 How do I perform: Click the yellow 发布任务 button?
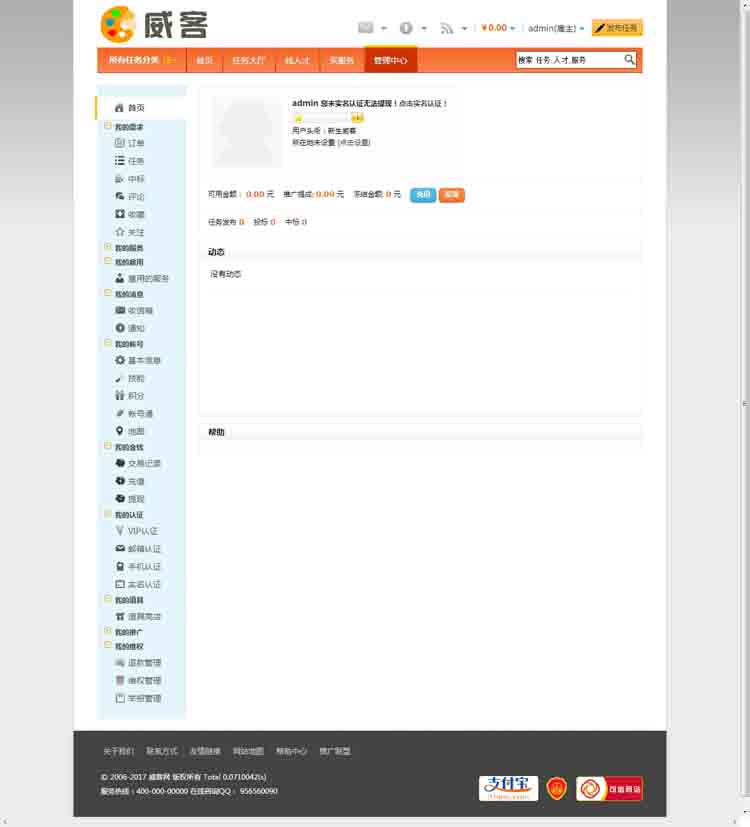[617, 28]
